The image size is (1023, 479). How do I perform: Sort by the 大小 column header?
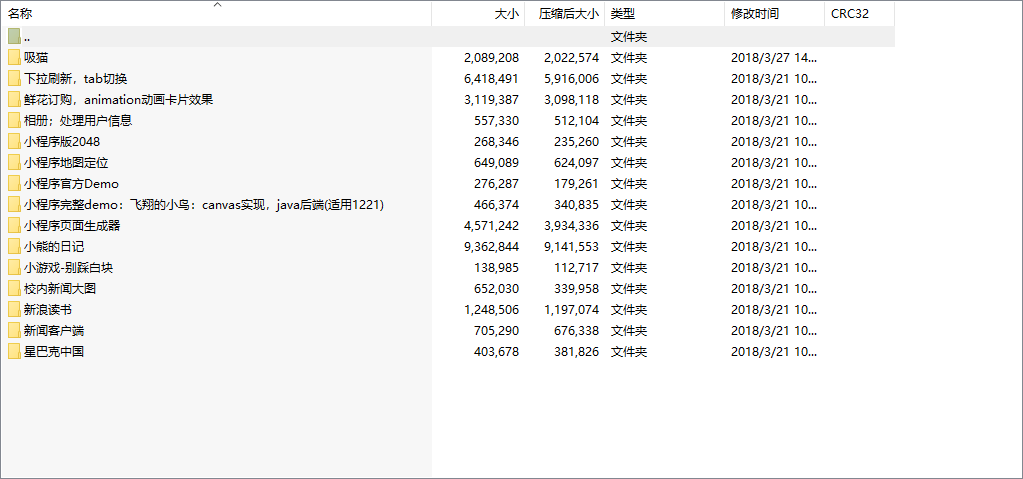pos(478,14)
